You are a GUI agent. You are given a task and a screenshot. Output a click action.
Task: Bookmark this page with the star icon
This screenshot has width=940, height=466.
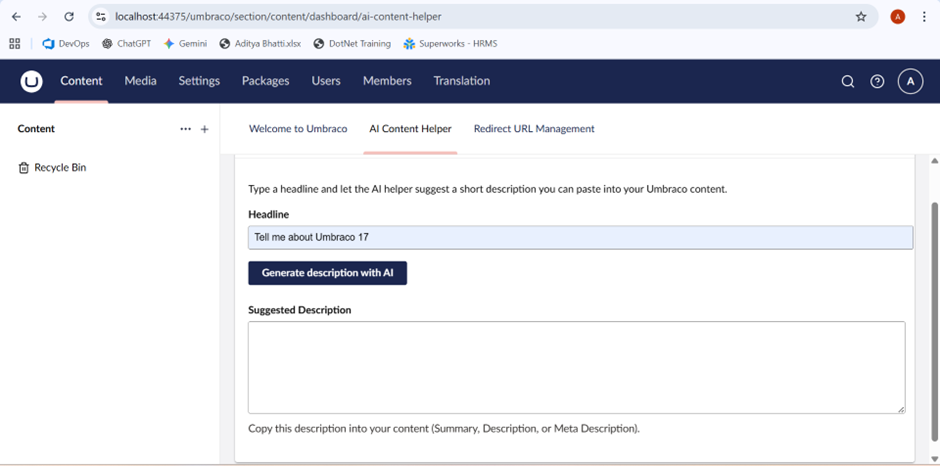tap(860, 17)
